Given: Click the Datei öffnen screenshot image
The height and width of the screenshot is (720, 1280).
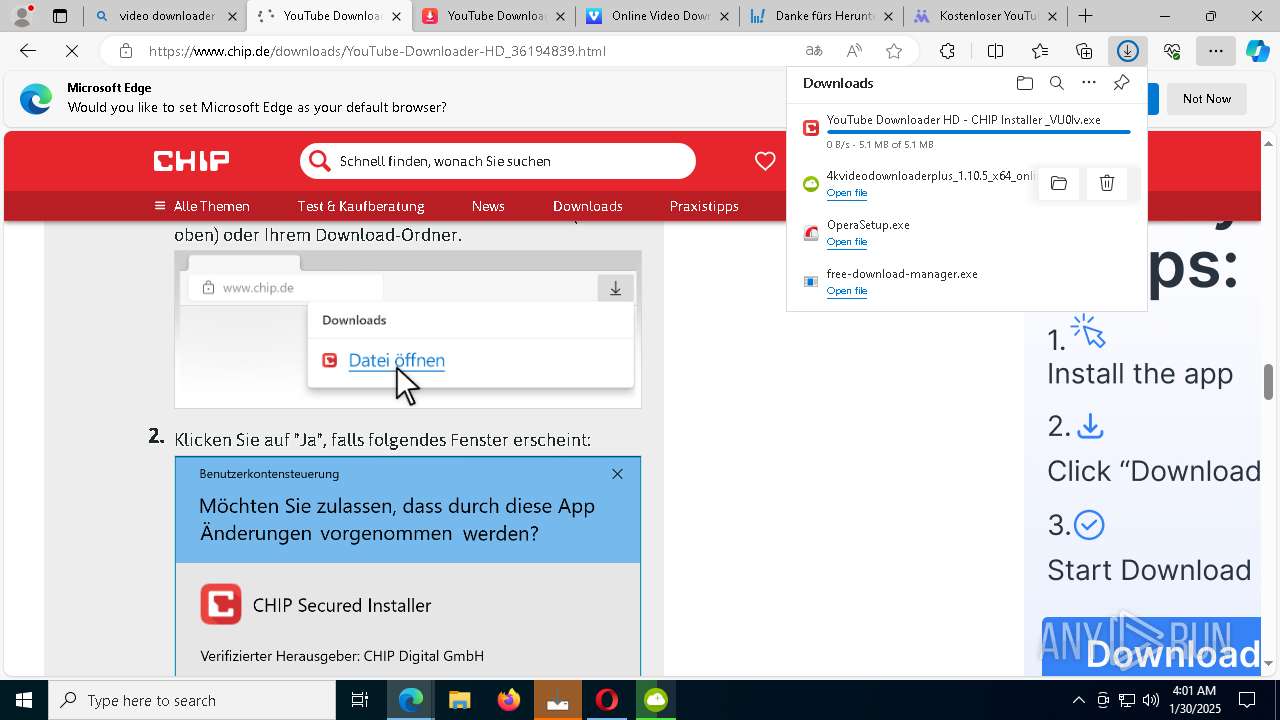Looking at the screenshot, I should click(408, 330).
